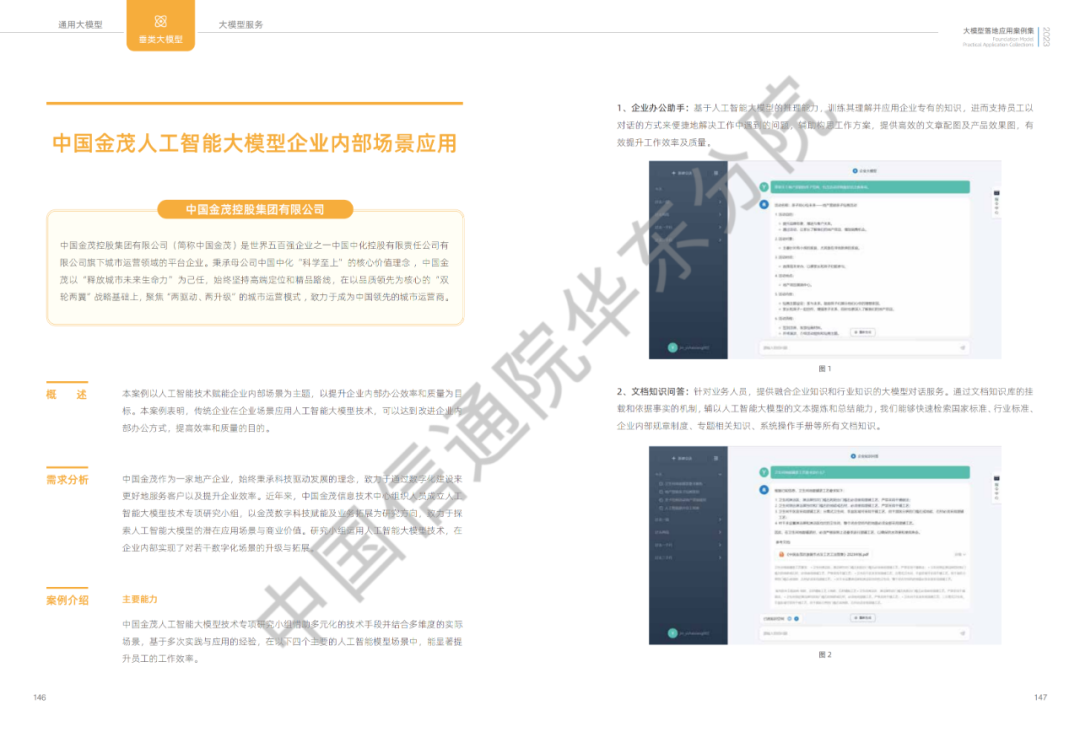Click the message input field in Figure 2

coord(864,633)
